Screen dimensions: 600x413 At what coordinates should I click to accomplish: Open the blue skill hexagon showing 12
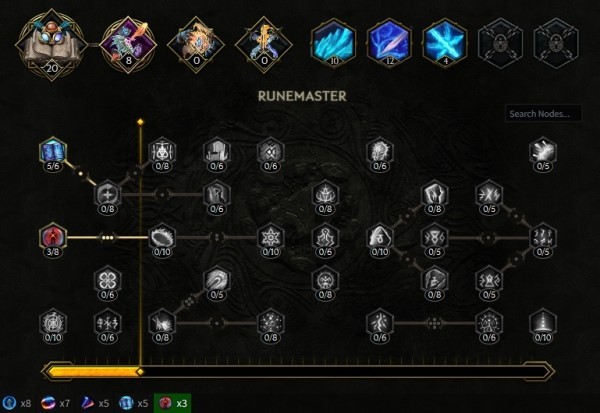click(389, 43)
